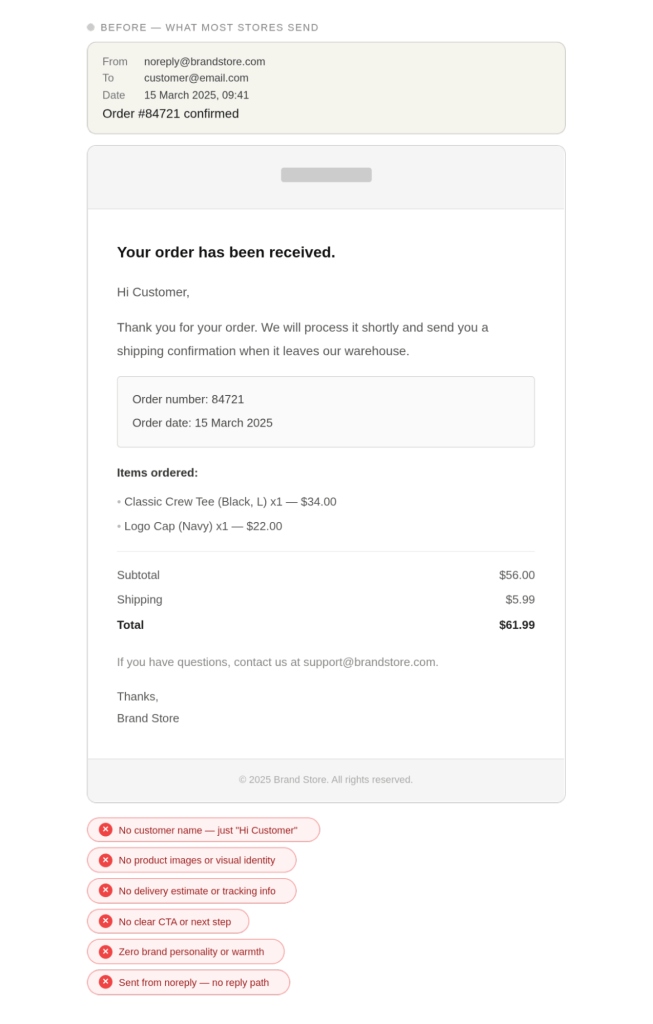
Task: Click the X icon beside "No clear CTA"
Action: pyautogui.click(x=106, y=921)
